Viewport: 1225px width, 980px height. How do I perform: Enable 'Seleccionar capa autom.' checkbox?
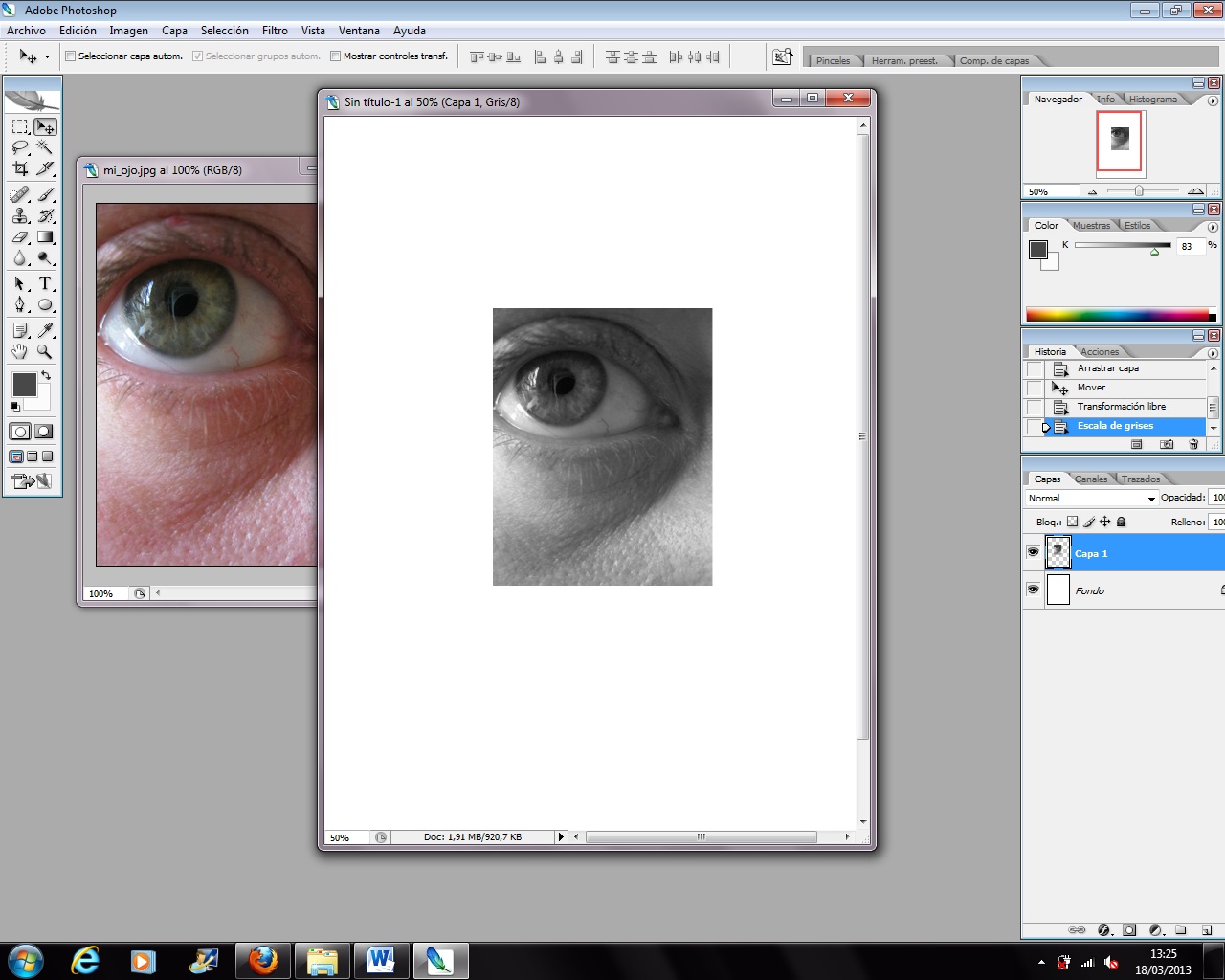tap(70, 56)
